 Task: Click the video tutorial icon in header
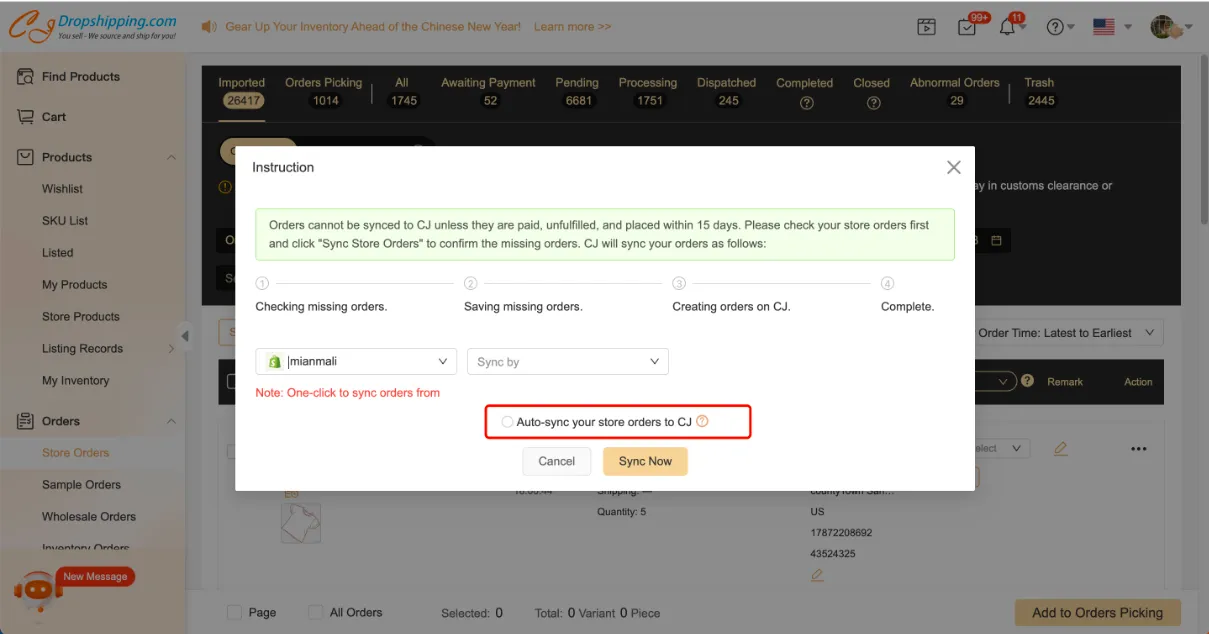pyautogui.click(x=926, y=27)
